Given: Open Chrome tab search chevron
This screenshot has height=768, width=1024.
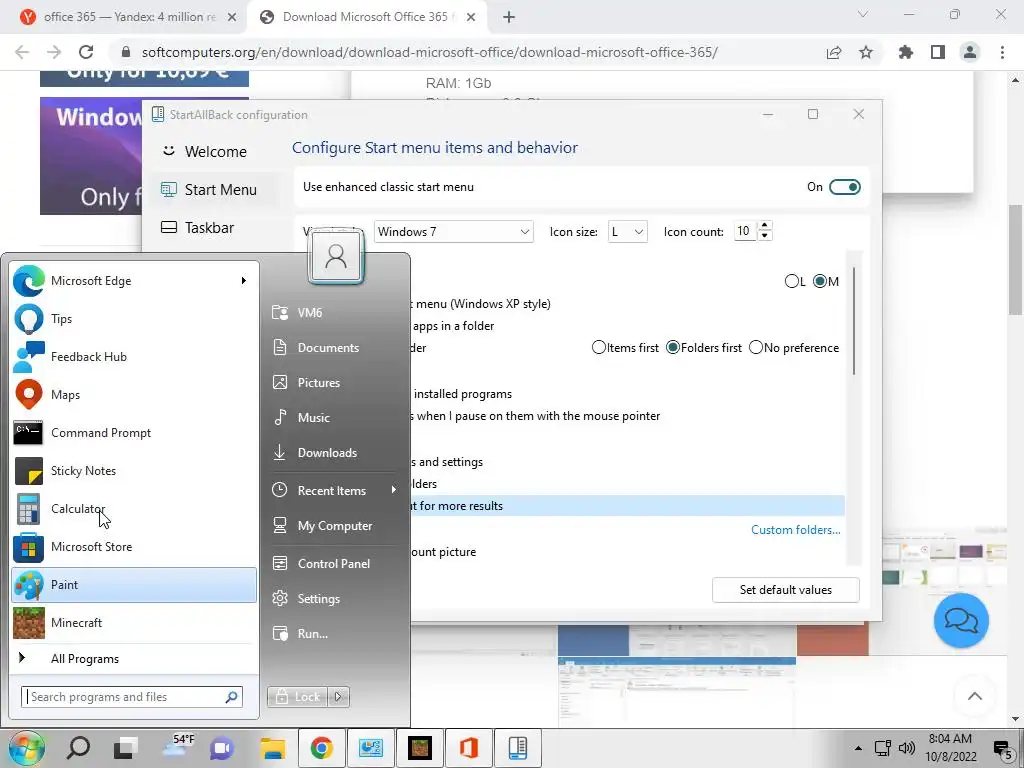Looking at the screenshot, I should click(863, 14).
